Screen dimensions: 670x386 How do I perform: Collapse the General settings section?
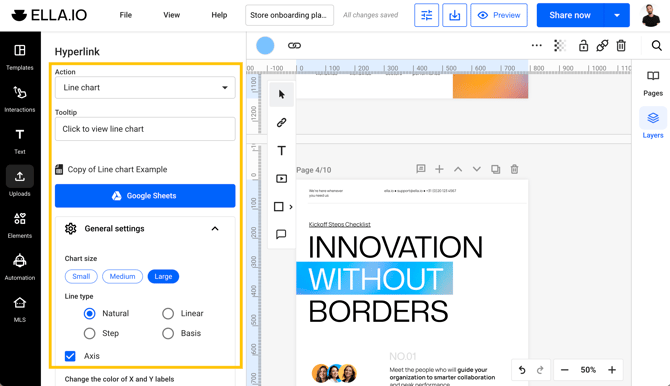[x=215, y=229]
